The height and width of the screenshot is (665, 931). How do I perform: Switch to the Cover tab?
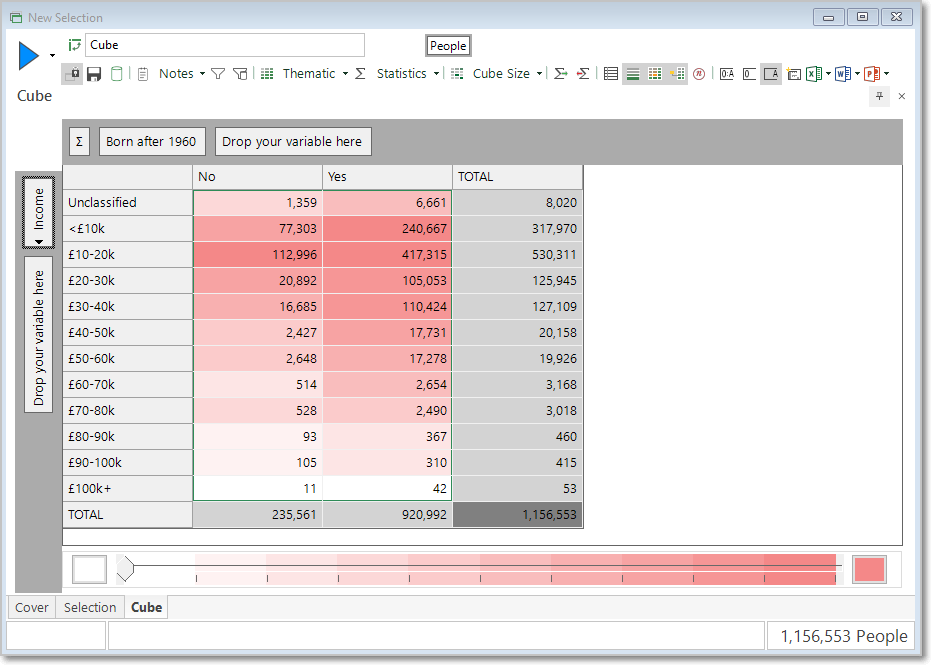(31, 607)
